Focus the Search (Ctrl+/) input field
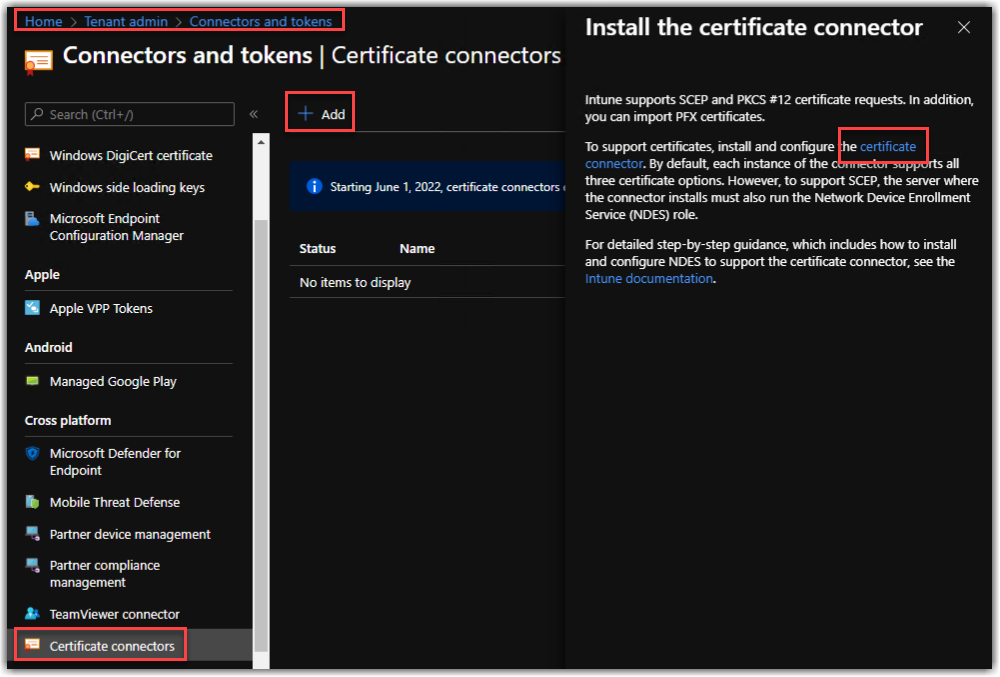 (129, 114)
